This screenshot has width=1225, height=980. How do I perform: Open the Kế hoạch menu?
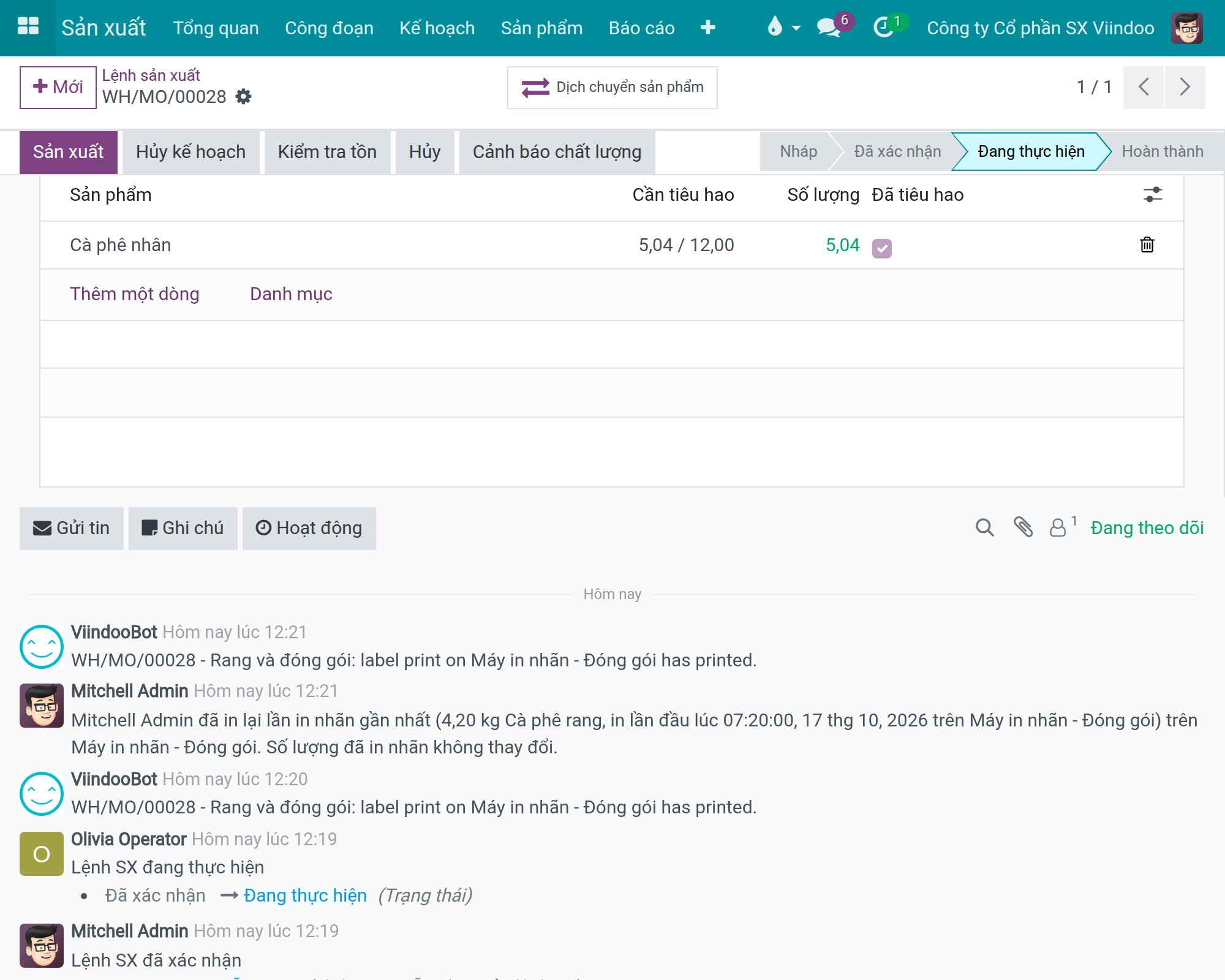437,28
